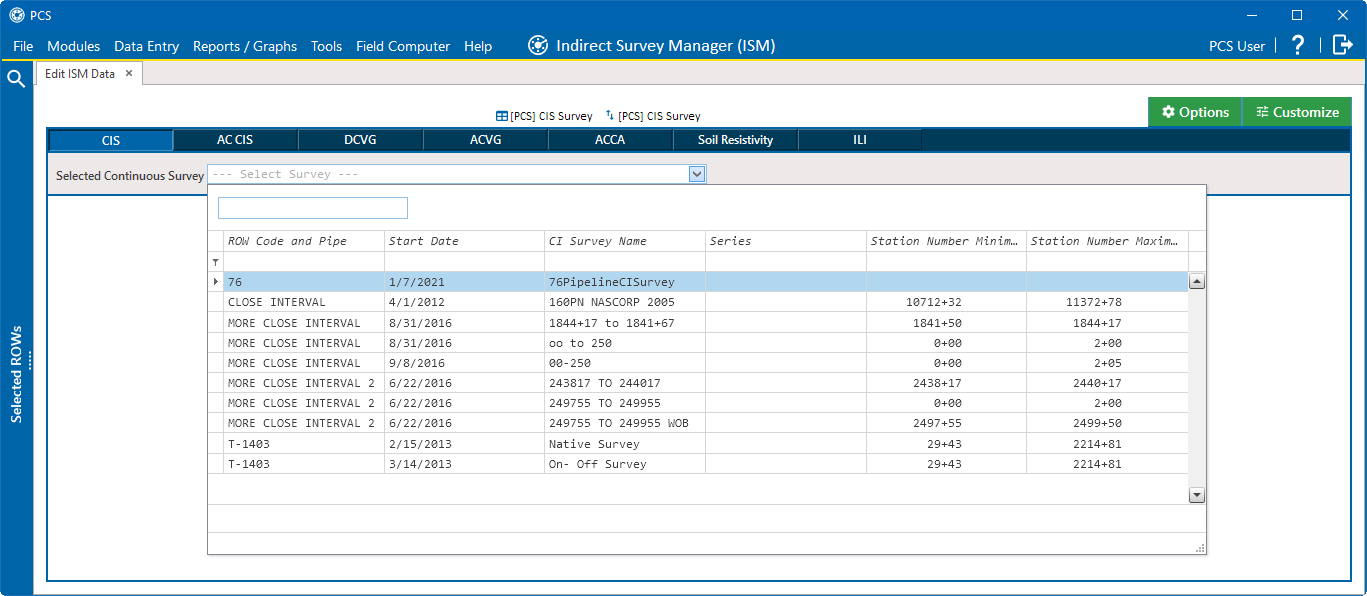Click the 2499+50 station maximum cell
The height and width of the screenshot is (596, 1367).
pos(1107,423)
